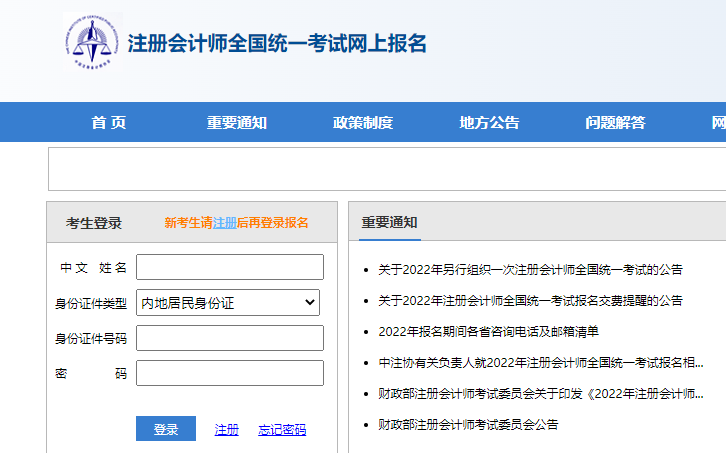Image resolution: width=726 pixels, height=453 pixels.
Task: Open 中注协有关负责人 announcement link
Action: tap(540, 362)
